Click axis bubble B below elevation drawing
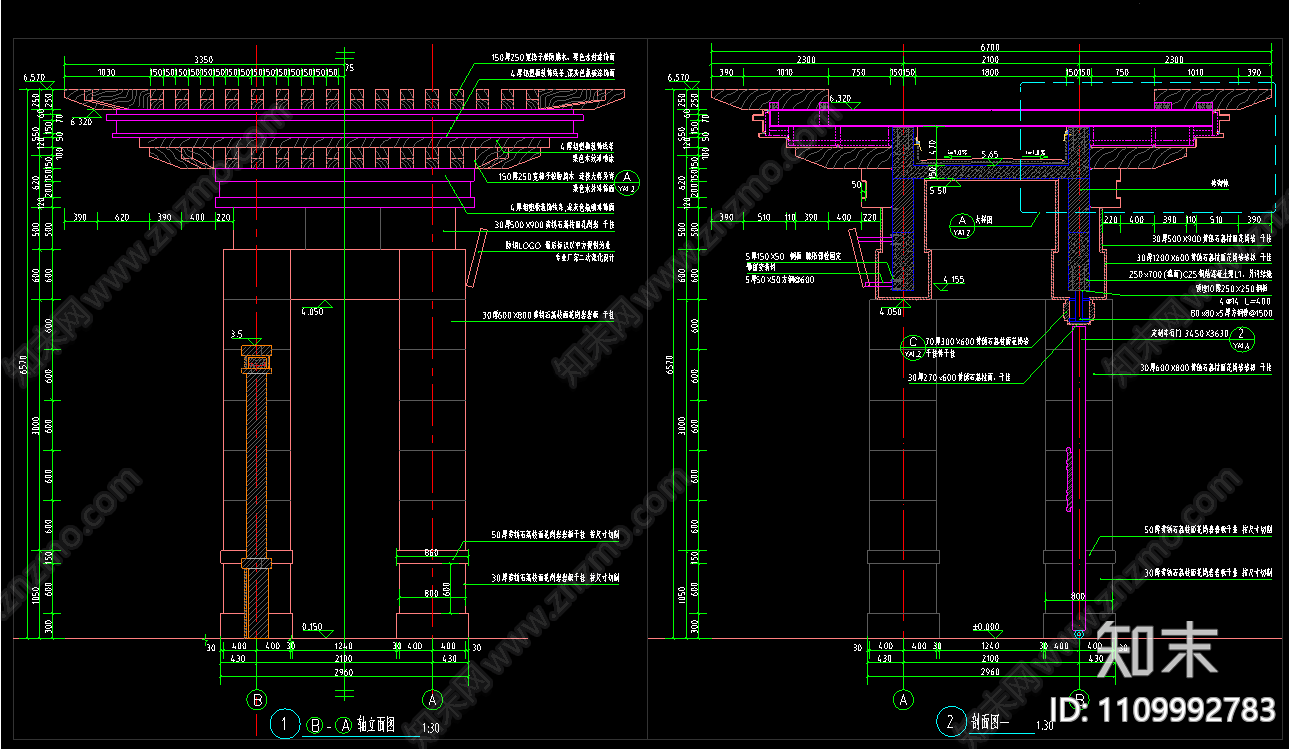Viewport: 1289px width, 749px height. point(258,699)
